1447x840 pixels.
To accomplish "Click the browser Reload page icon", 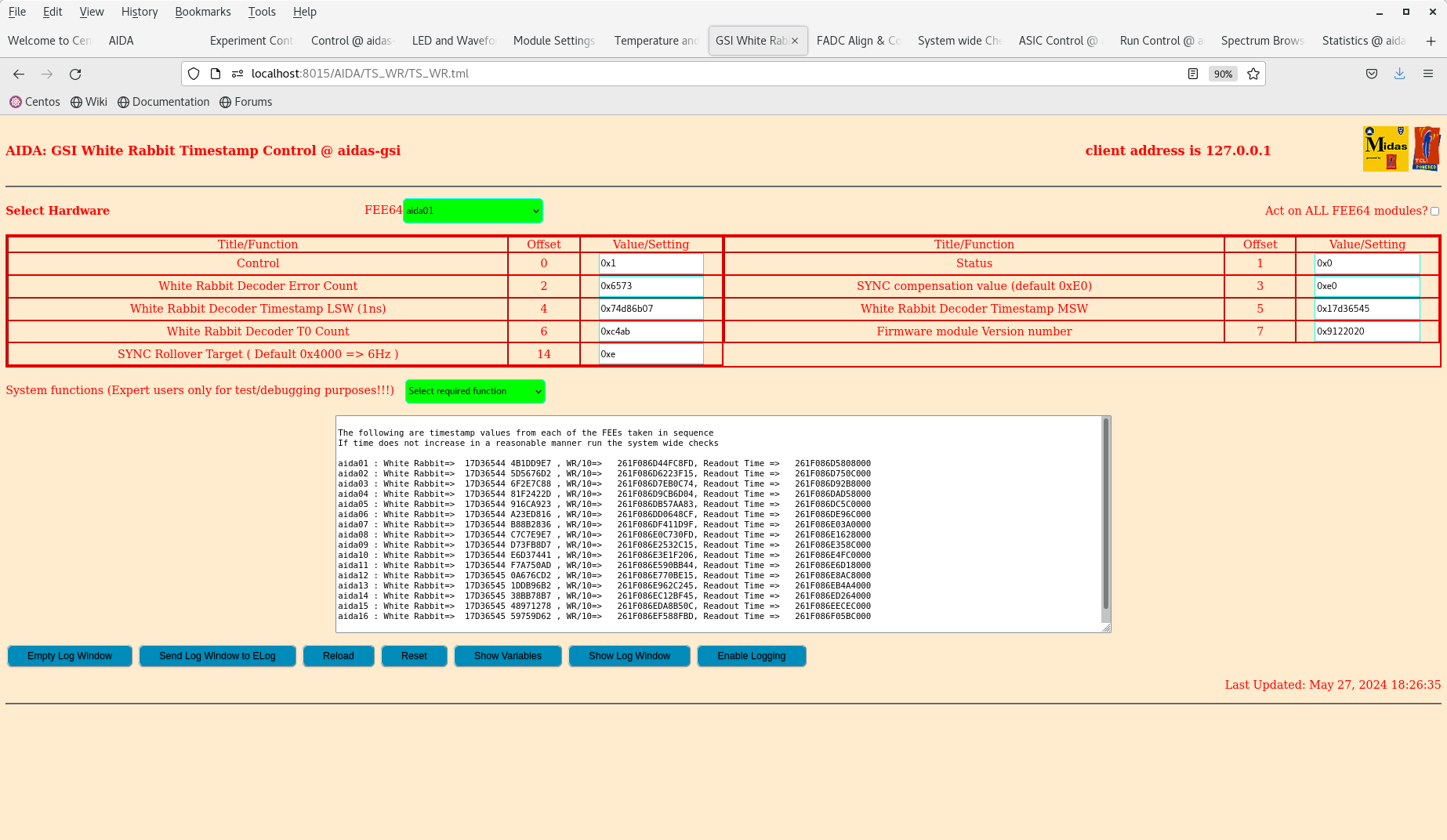I will (75, 74).
